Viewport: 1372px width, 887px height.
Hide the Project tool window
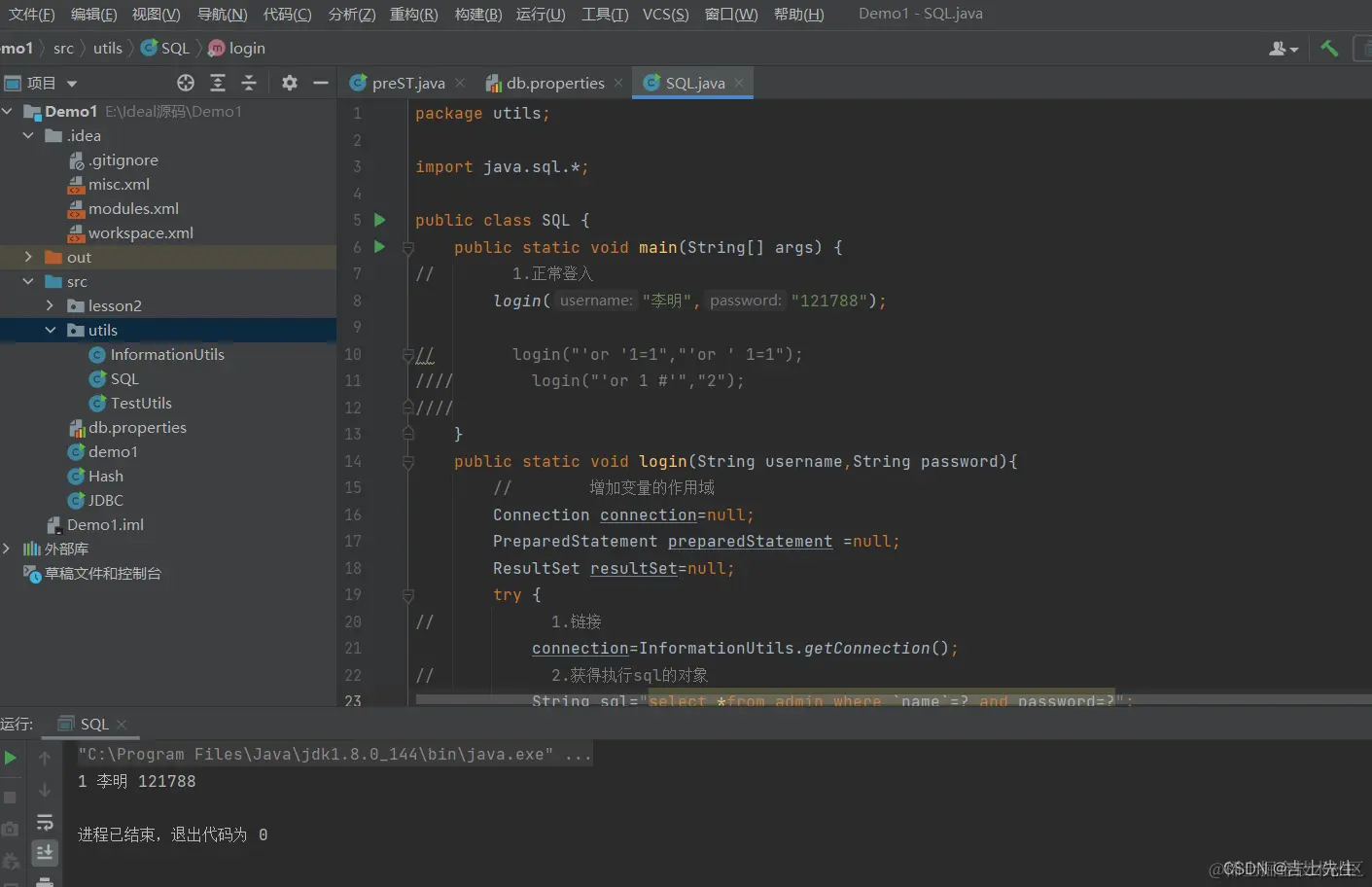[320, 83]
